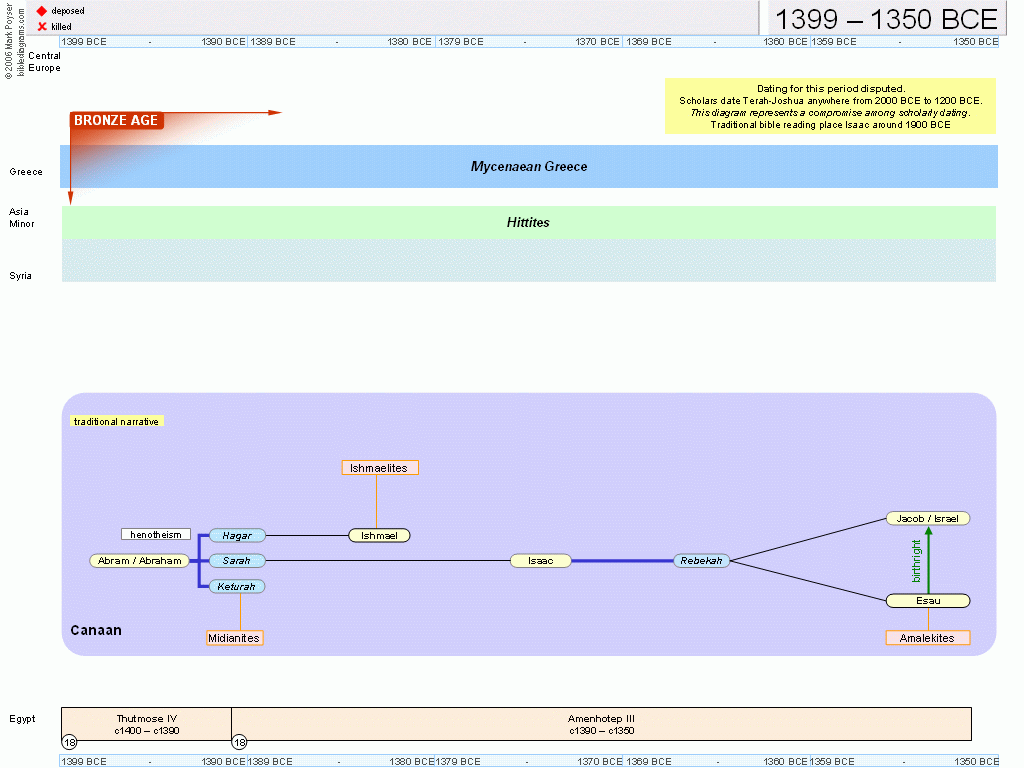1024x768 pixels.
Task: Select the Esau node
Action: [x=927, y=601]
